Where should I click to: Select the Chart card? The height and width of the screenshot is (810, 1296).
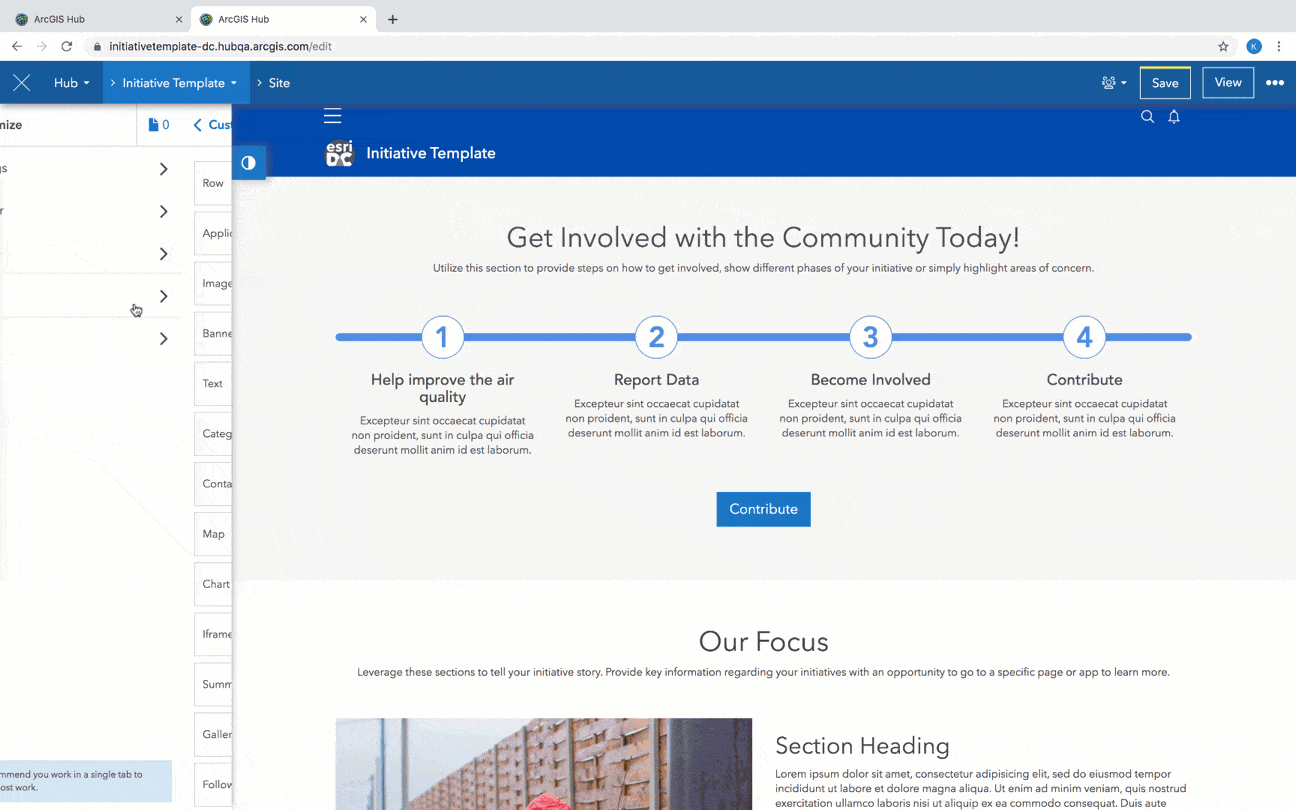coord(213,584)
